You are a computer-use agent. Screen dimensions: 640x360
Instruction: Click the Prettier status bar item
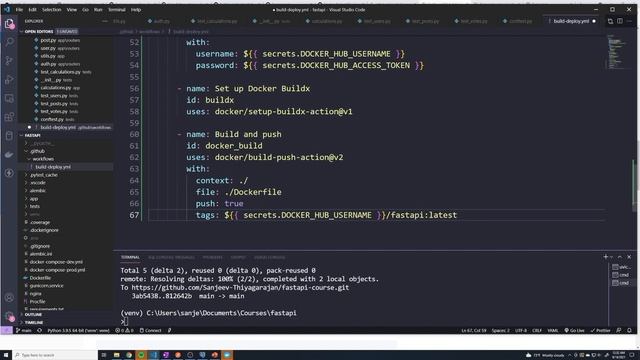tap(600, 331)
